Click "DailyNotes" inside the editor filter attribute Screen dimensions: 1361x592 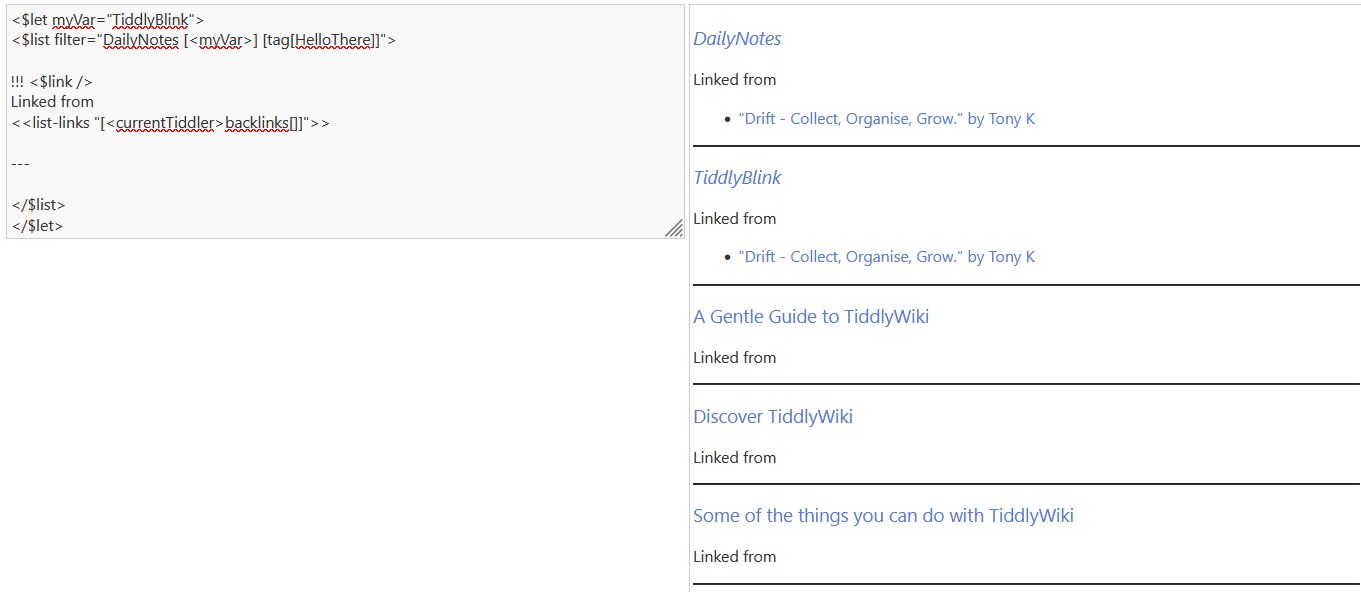[x=141, y=40]
